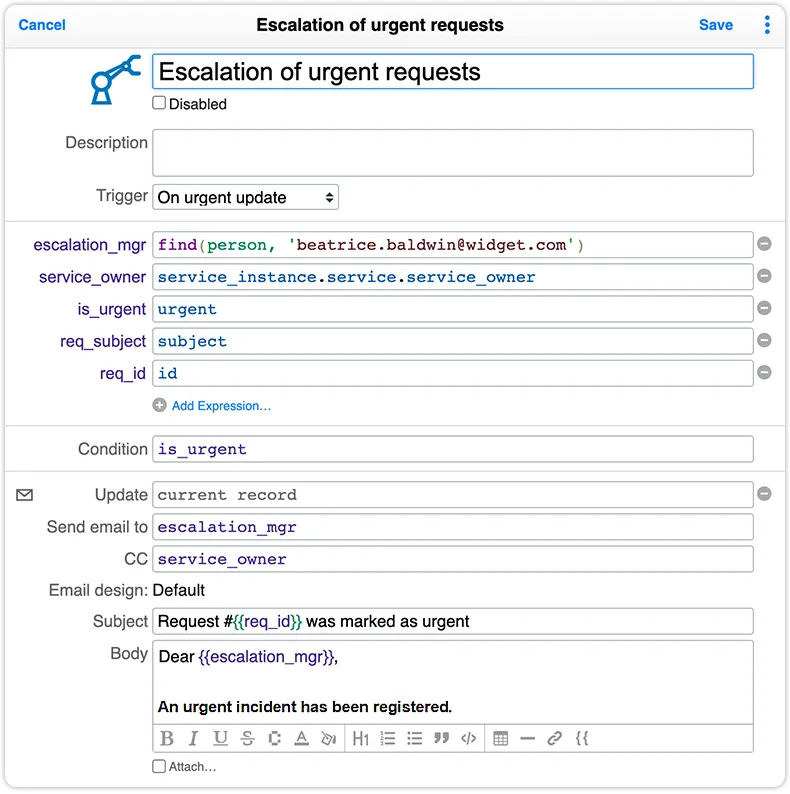Click into the email Body editor
The width and height of the screenshot is (790, 794).
point(453,682)
